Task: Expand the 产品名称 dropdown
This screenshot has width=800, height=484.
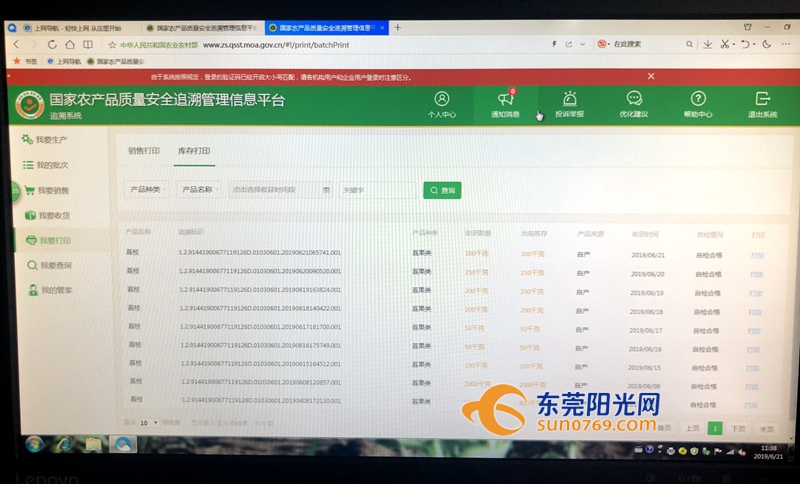Action: tap(199, 189)
